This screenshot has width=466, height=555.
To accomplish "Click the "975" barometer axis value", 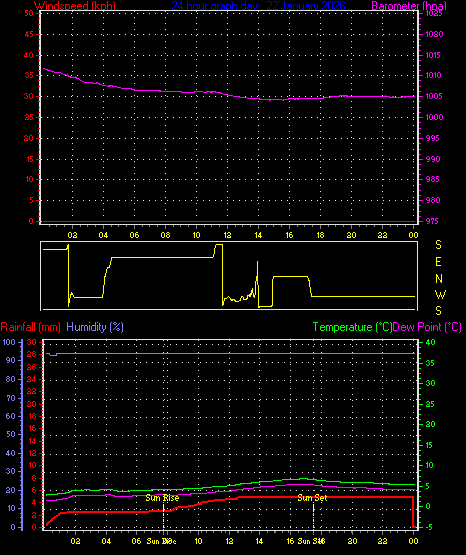I will click(433, 221).
